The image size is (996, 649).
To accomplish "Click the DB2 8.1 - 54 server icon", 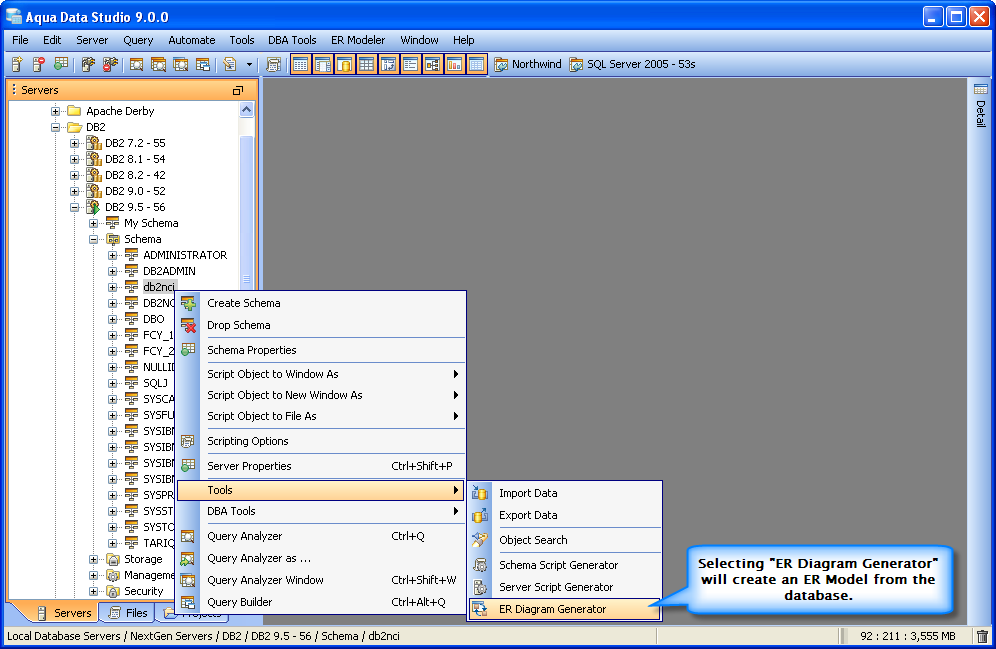I will pos(93,159).
